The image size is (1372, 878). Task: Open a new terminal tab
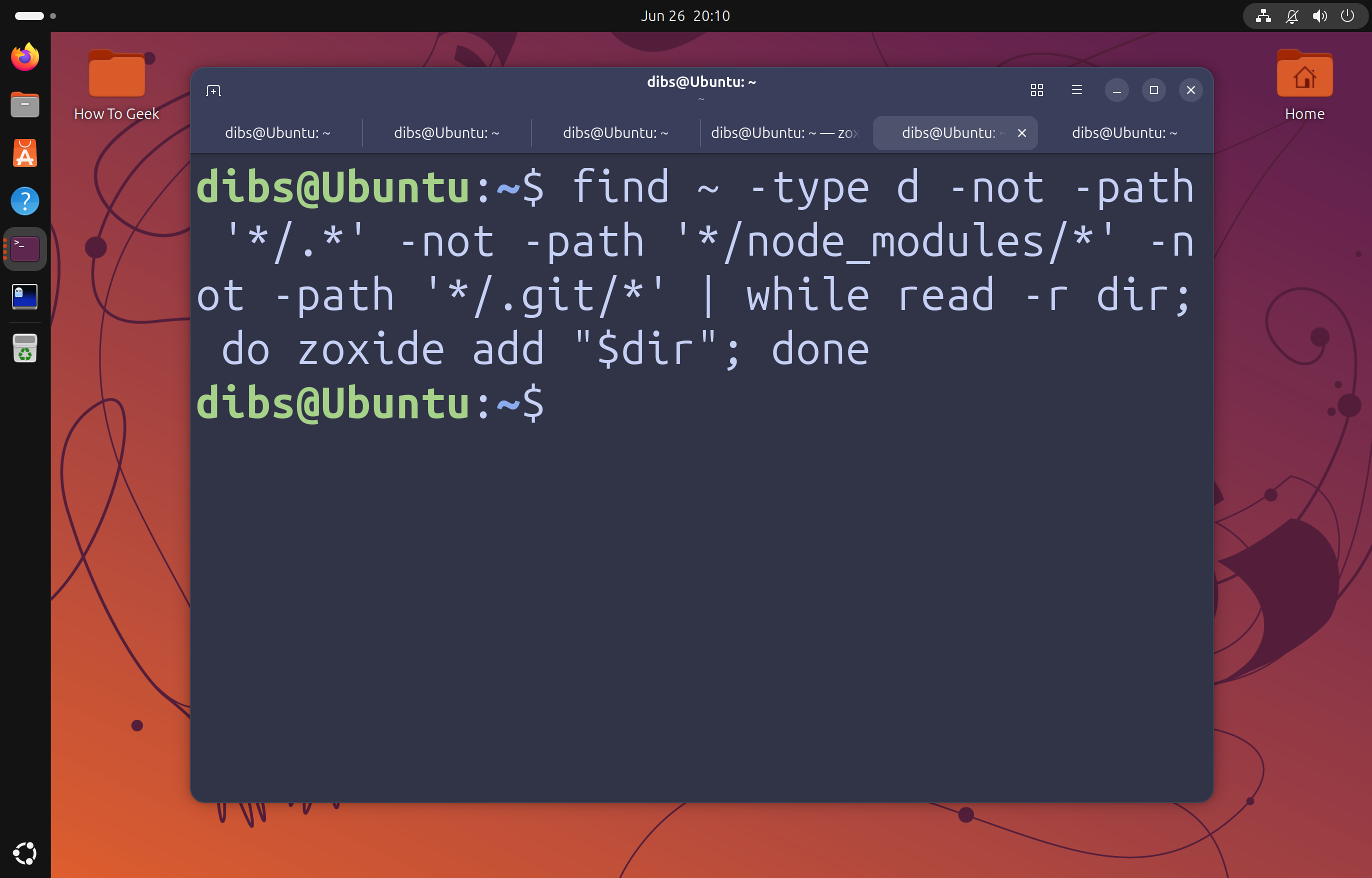(x=213, y=90)
